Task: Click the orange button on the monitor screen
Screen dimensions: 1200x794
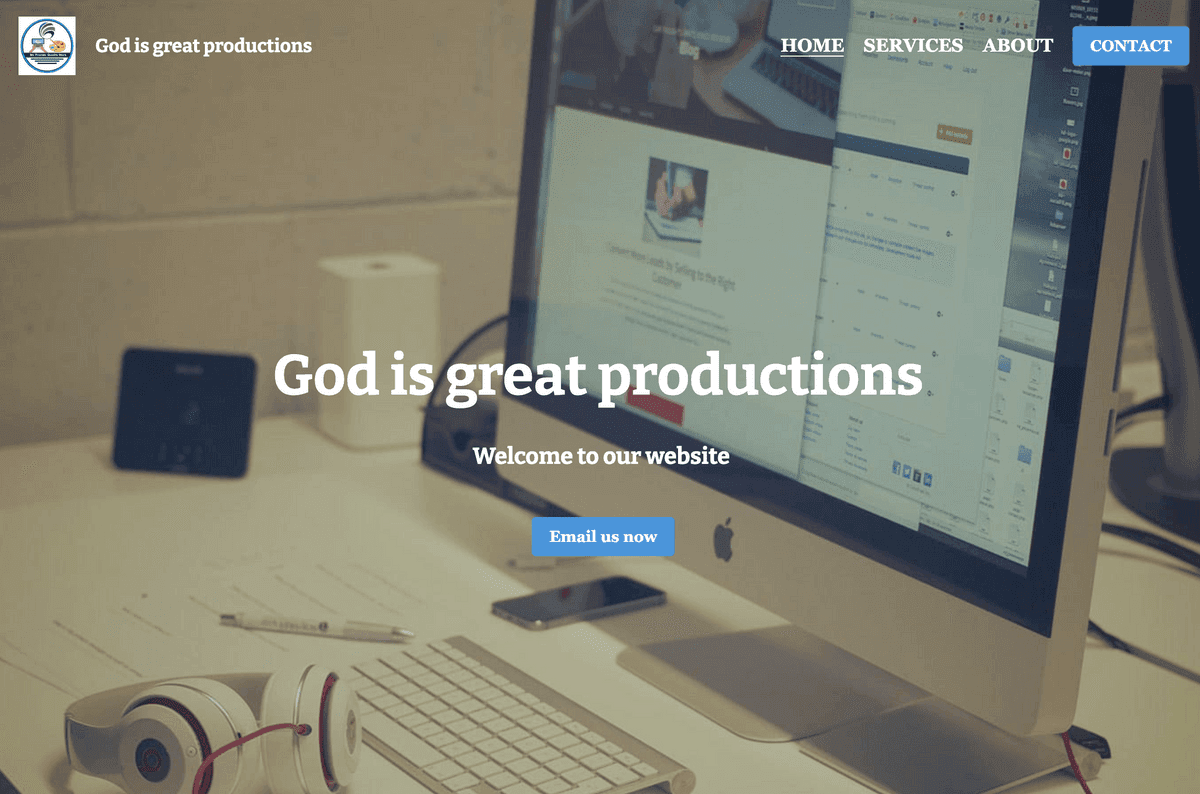Action: (954, 134)
